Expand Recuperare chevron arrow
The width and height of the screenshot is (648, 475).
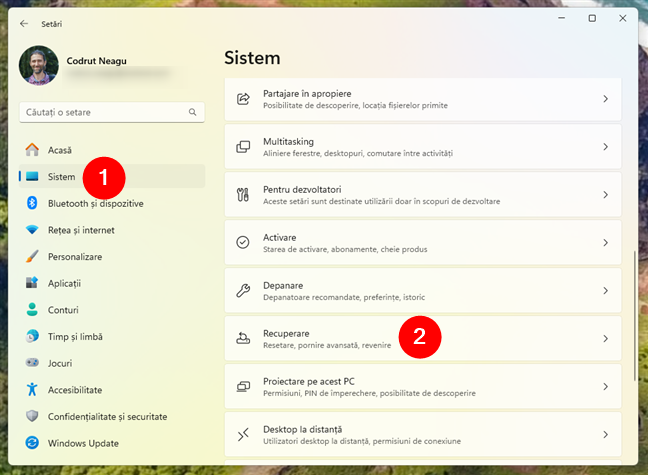tap(605, 339)
